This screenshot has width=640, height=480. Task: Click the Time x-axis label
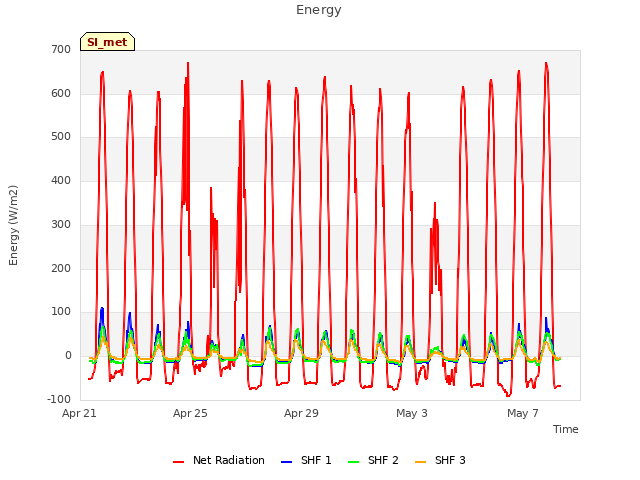[x=566, y=429]
